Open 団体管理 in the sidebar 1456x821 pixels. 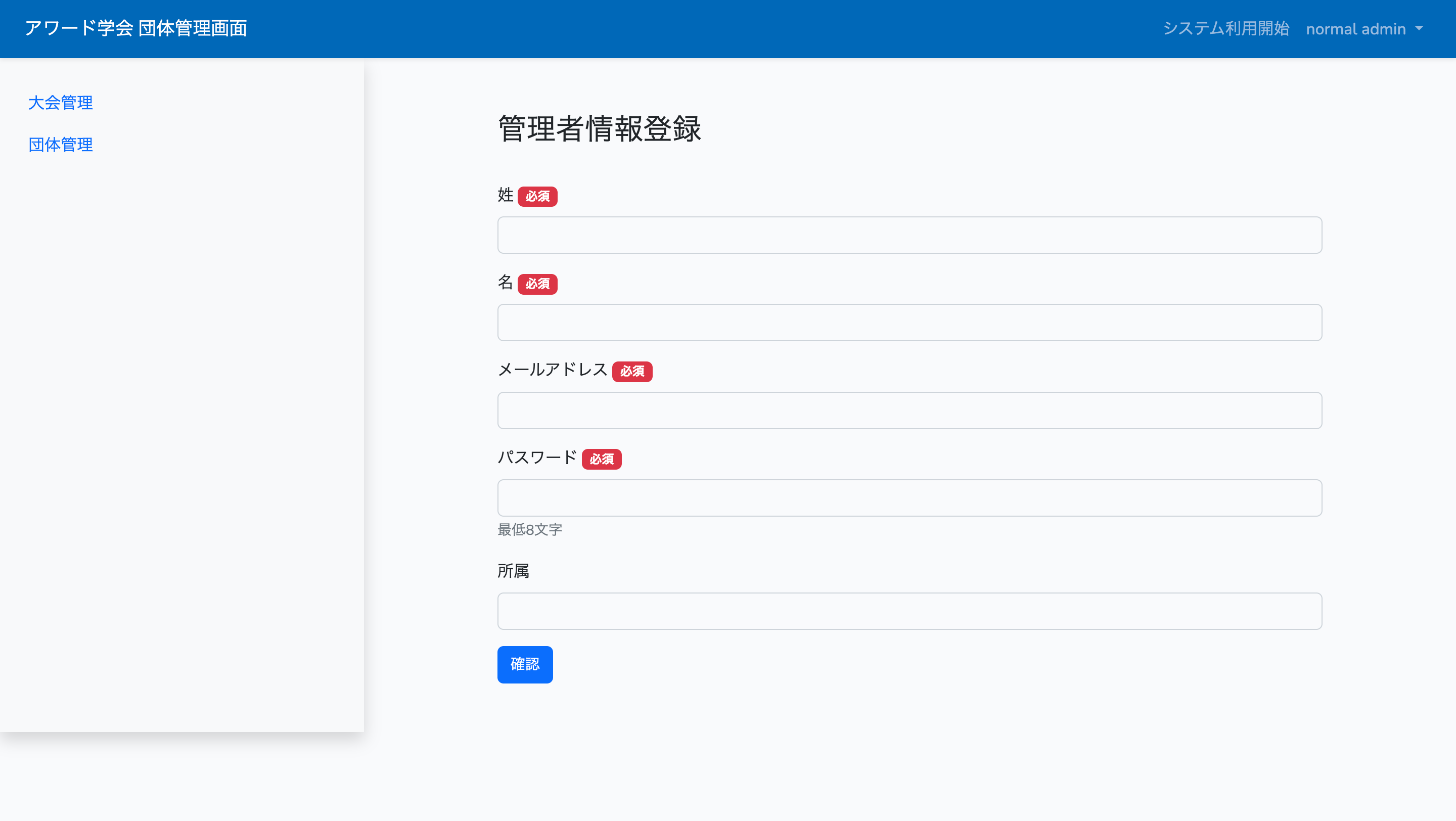point(61,145)
